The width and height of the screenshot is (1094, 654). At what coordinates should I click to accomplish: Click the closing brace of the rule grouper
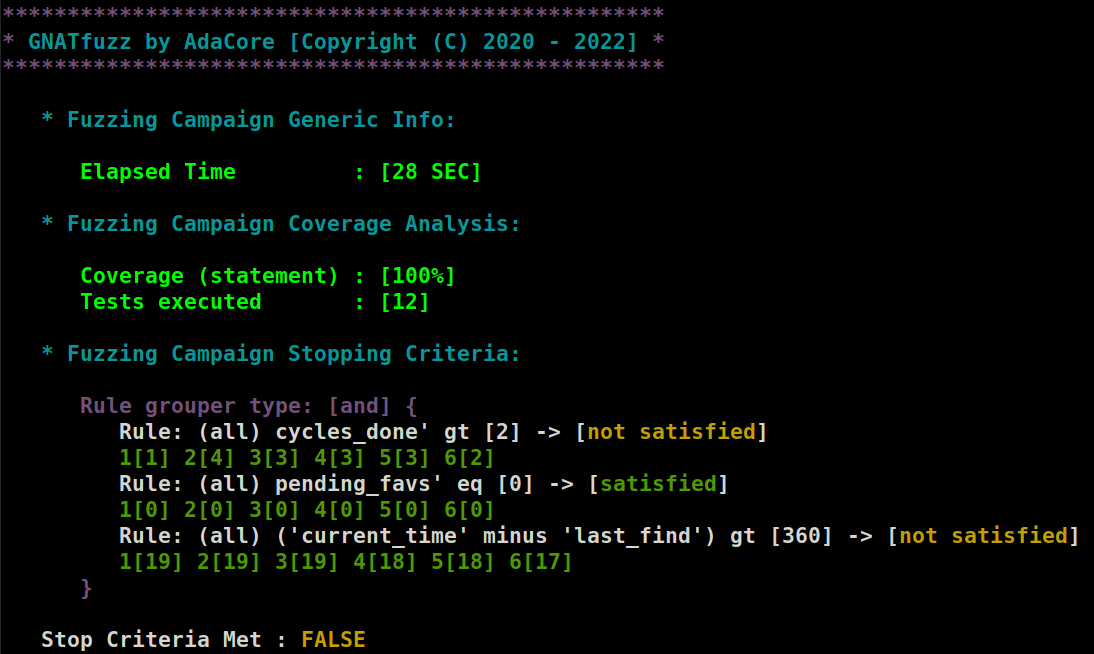pyautogui.click(x=87, y=588)
